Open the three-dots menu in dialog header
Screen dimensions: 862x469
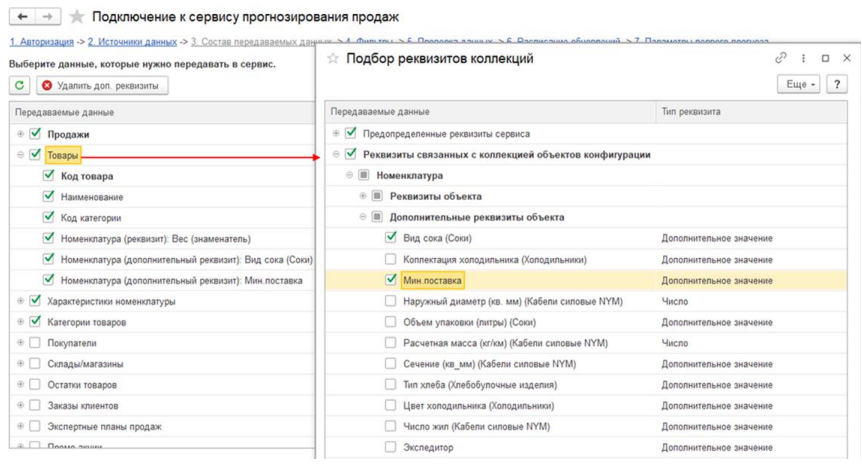coord(803,59)
